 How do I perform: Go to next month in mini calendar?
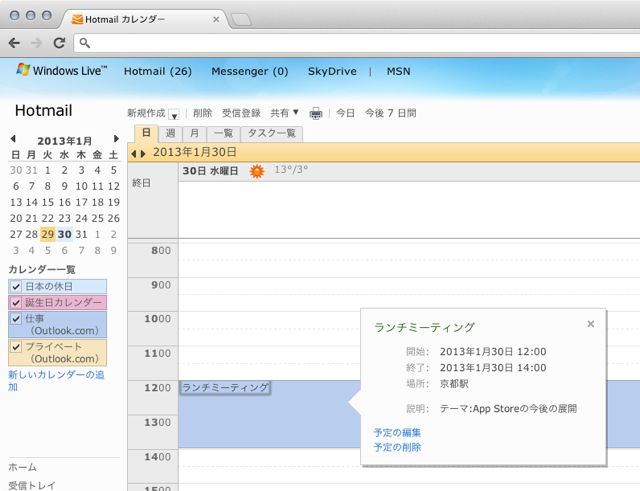116,139
